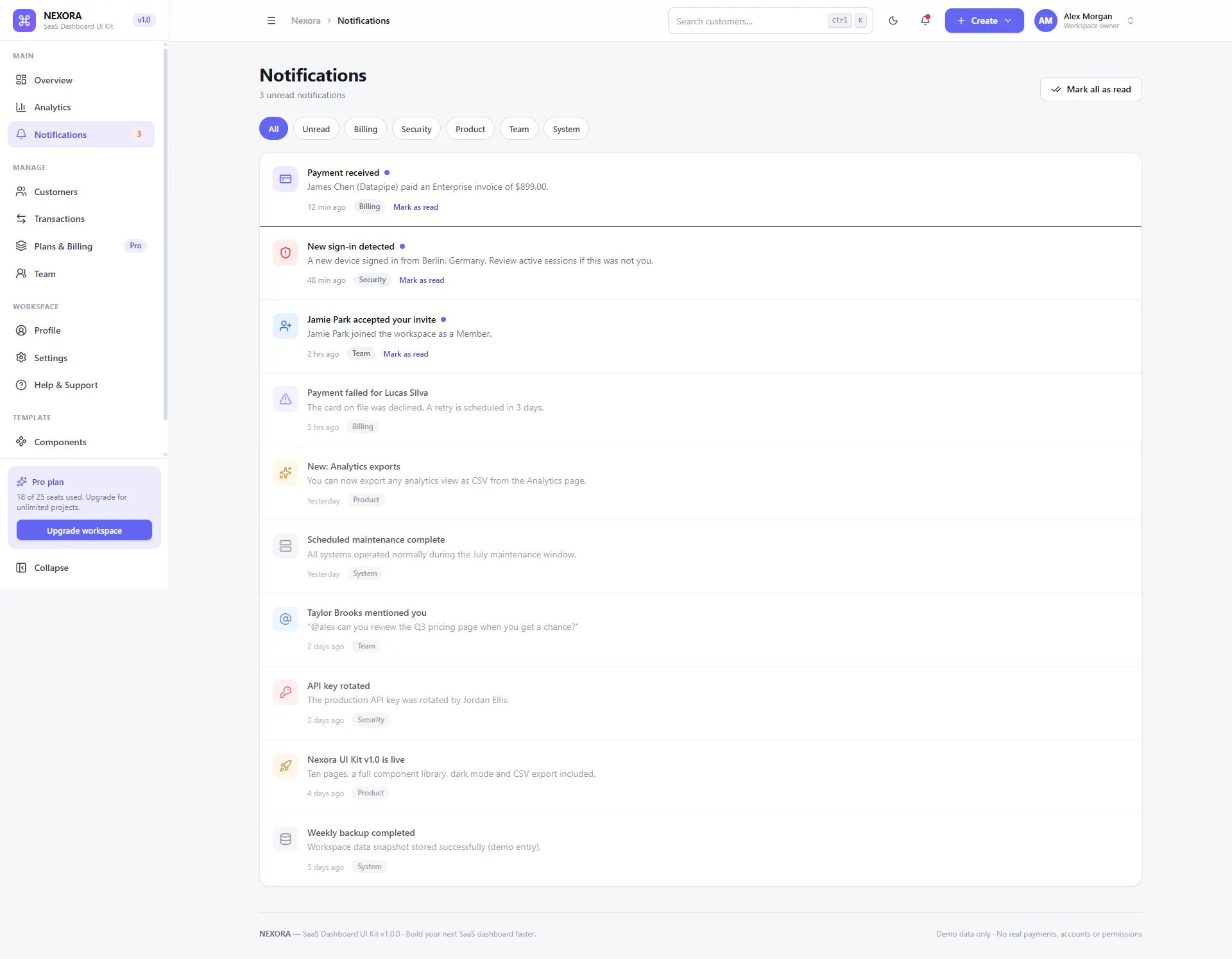Select the All filter pill

click(x=273, y=129)
